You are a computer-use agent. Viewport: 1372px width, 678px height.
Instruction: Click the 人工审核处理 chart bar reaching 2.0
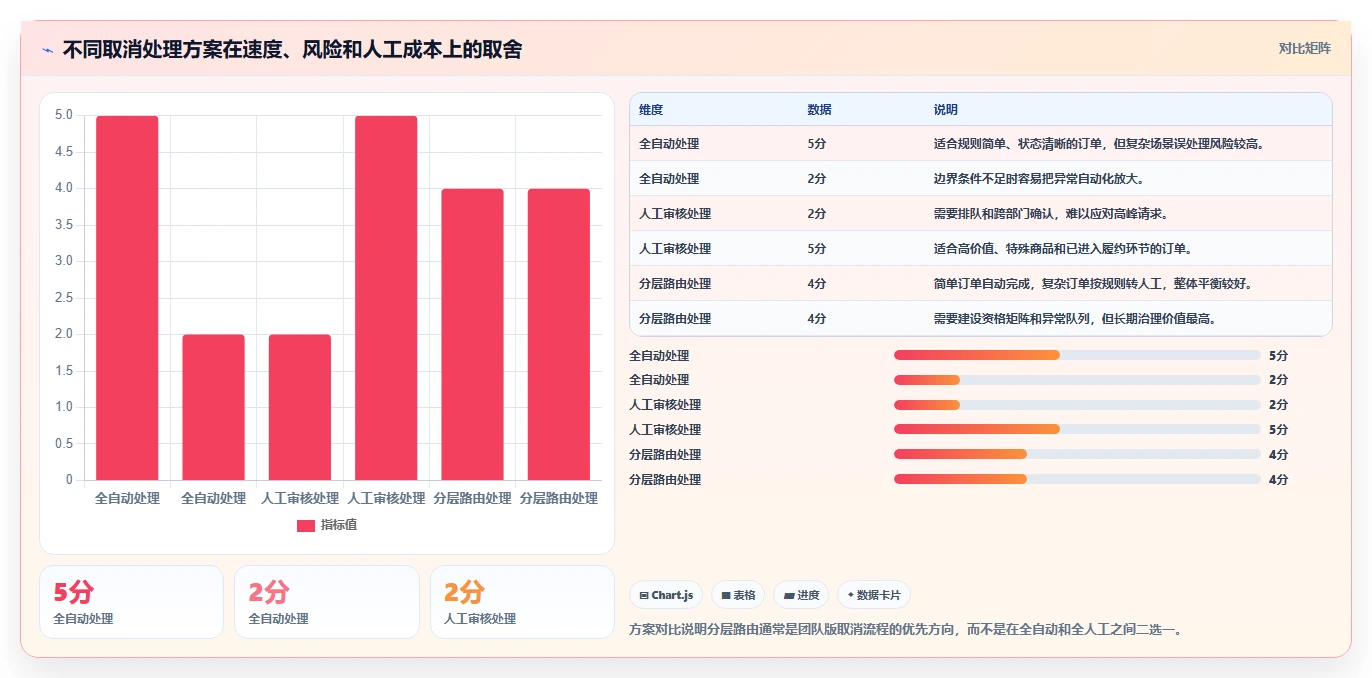[300, 407]
